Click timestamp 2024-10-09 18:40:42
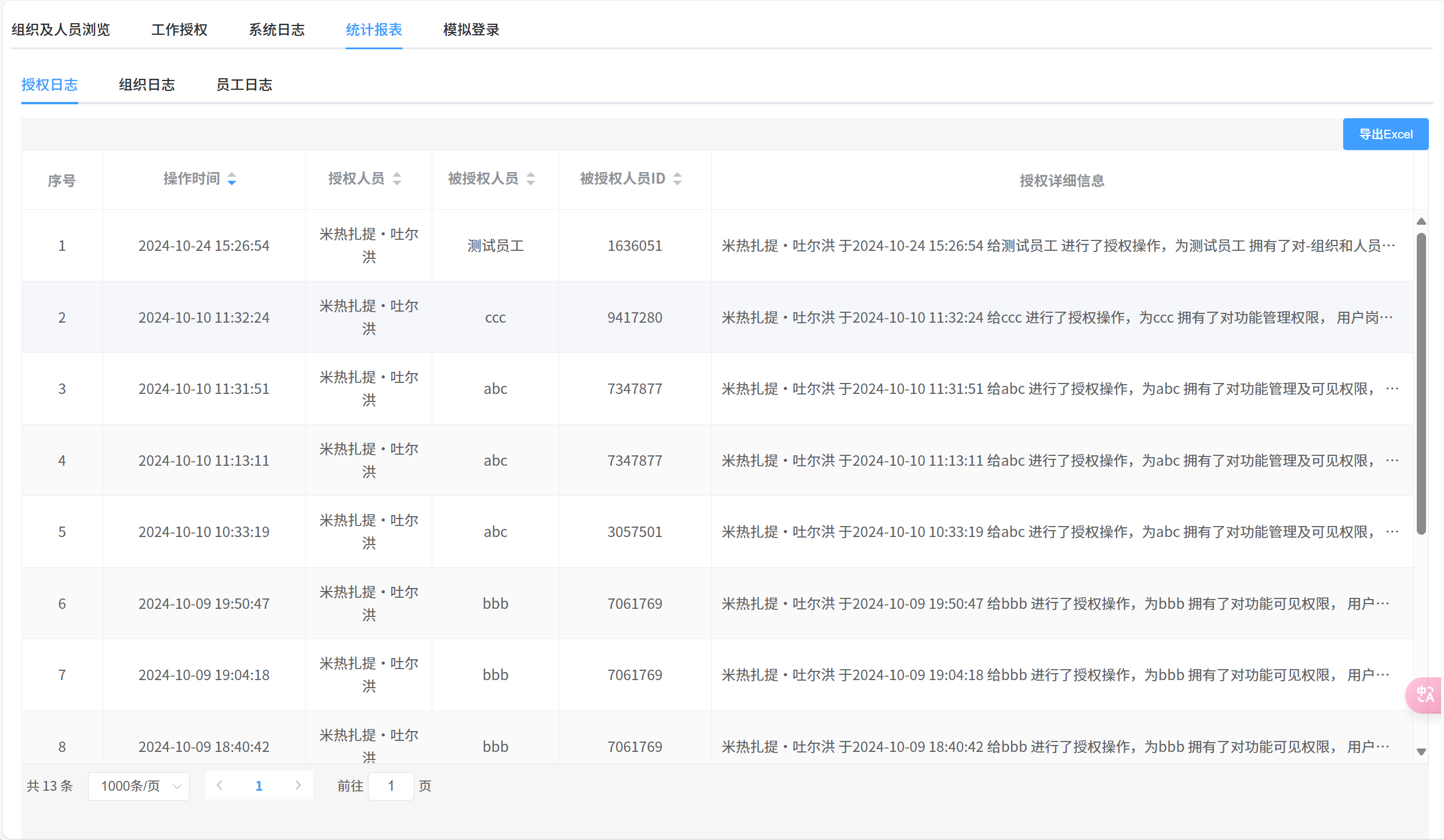 (x=204, y=747)
